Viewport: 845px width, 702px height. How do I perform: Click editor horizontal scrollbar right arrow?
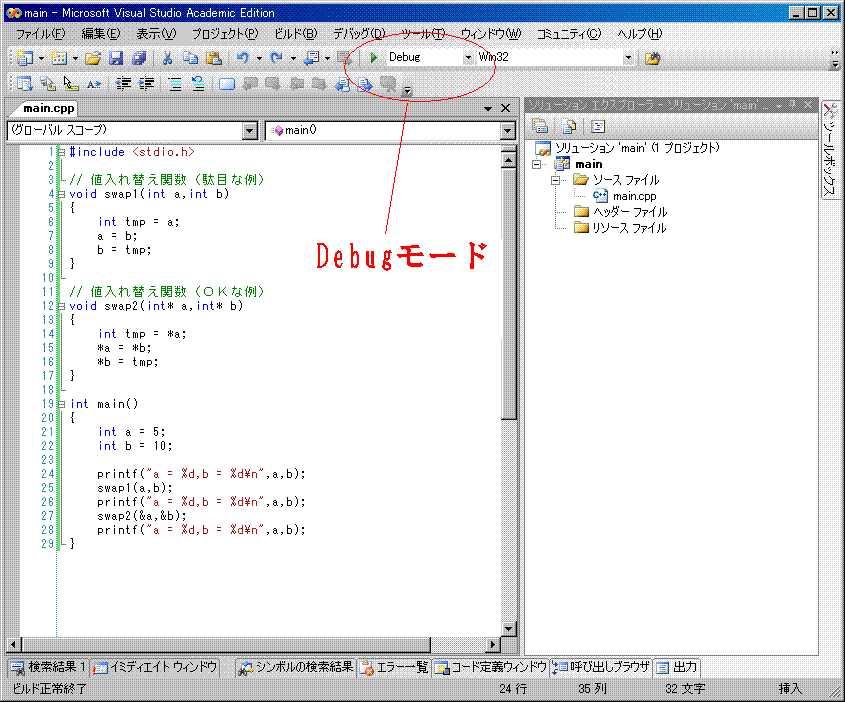tap(492, 644)
